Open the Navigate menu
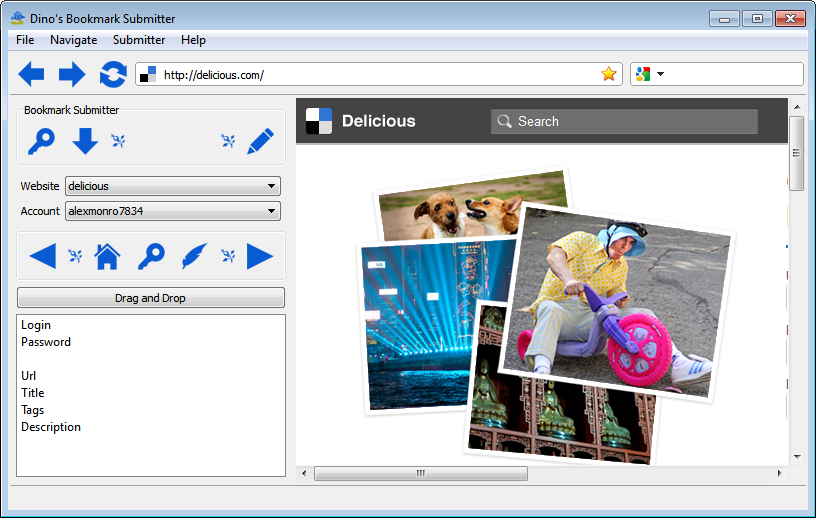The image size is (816, 518). tap(73, 40)
